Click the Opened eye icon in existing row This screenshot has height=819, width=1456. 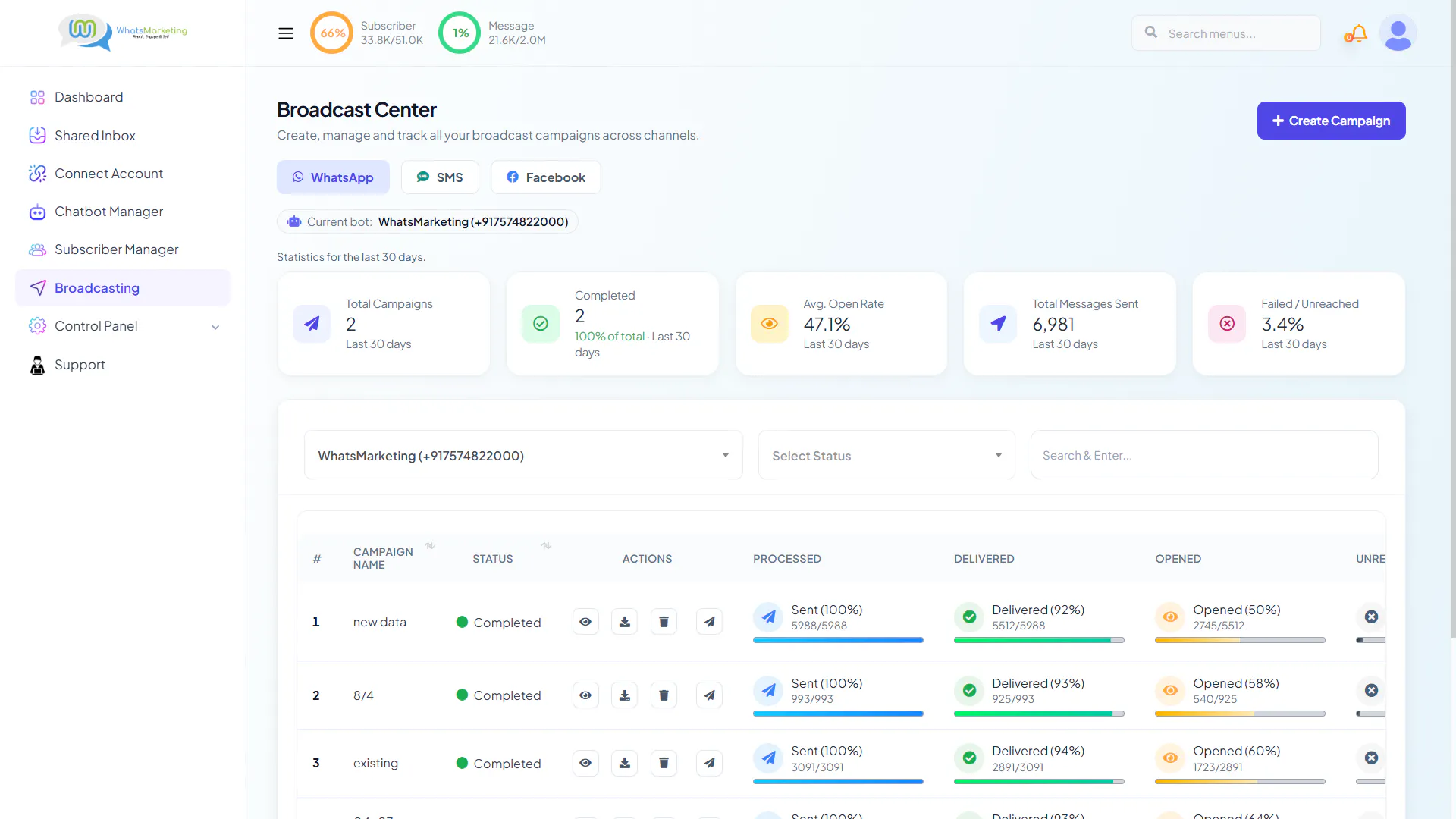[x=1170, y=758]
